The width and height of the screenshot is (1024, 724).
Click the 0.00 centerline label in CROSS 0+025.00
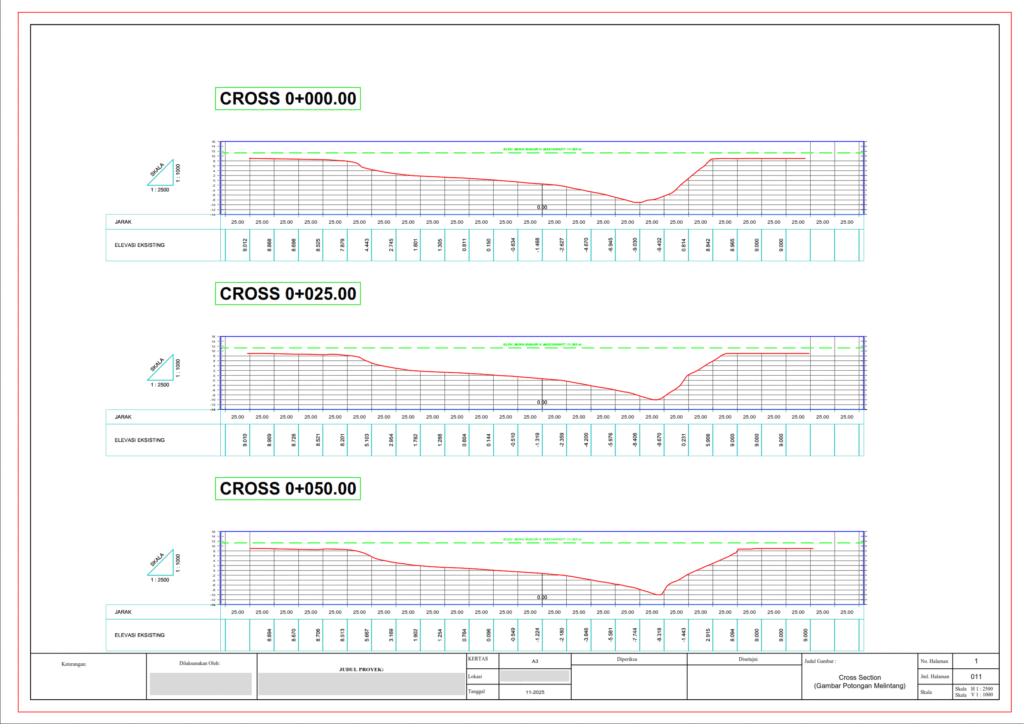pos(542,402)
